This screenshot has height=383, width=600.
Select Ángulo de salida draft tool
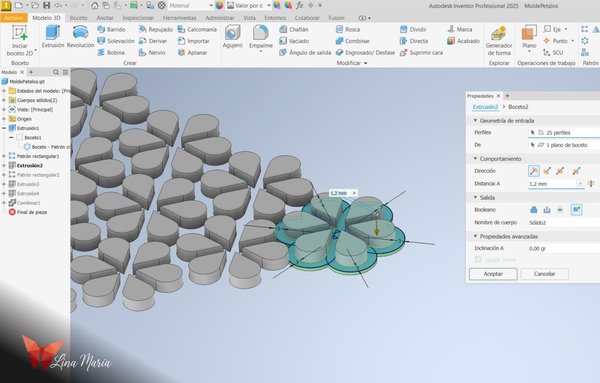[x=305, y=52]
